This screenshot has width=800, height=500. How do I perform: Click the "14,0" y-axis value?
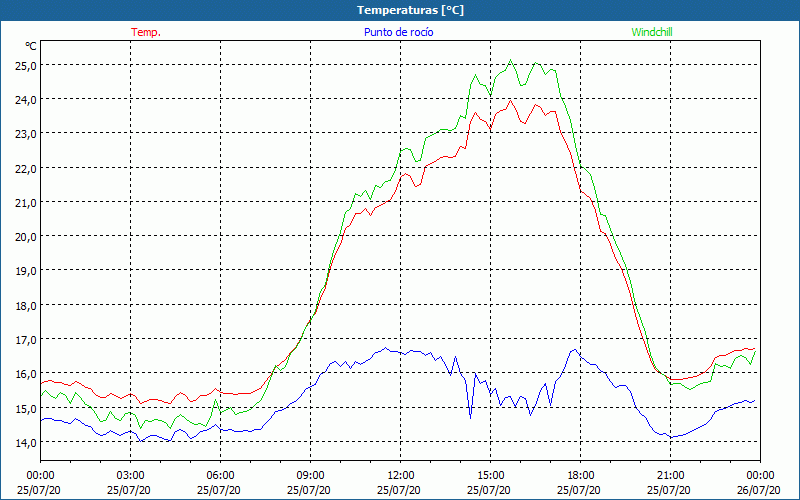26,443
